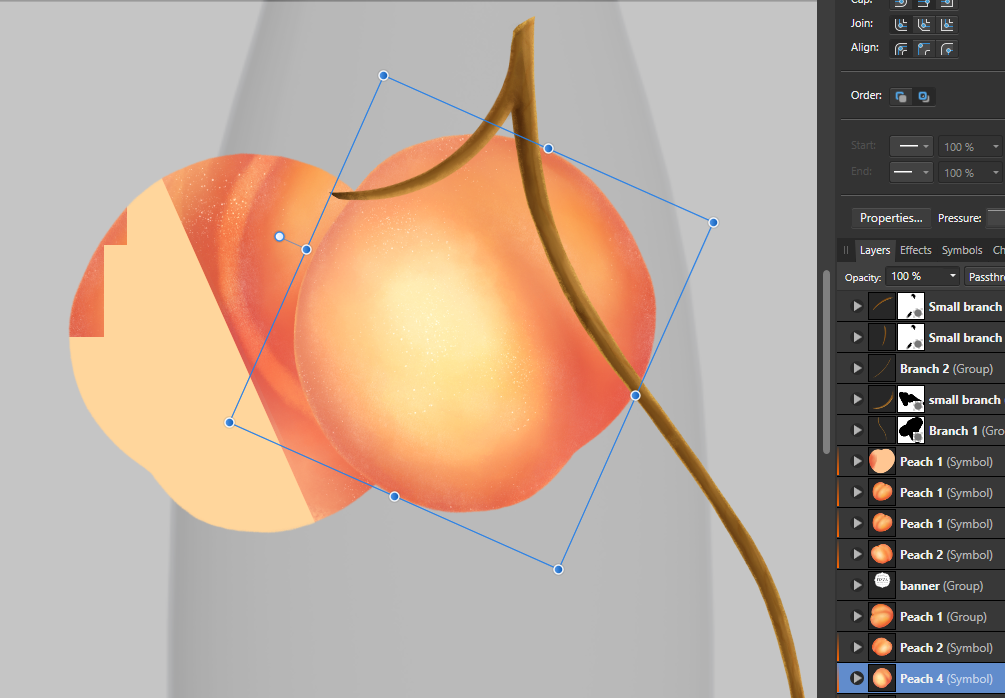This screenshot has height=698, width=1005.
Task: Click the bottommost corner handle of selection box
Action: (x=558, y=569)
